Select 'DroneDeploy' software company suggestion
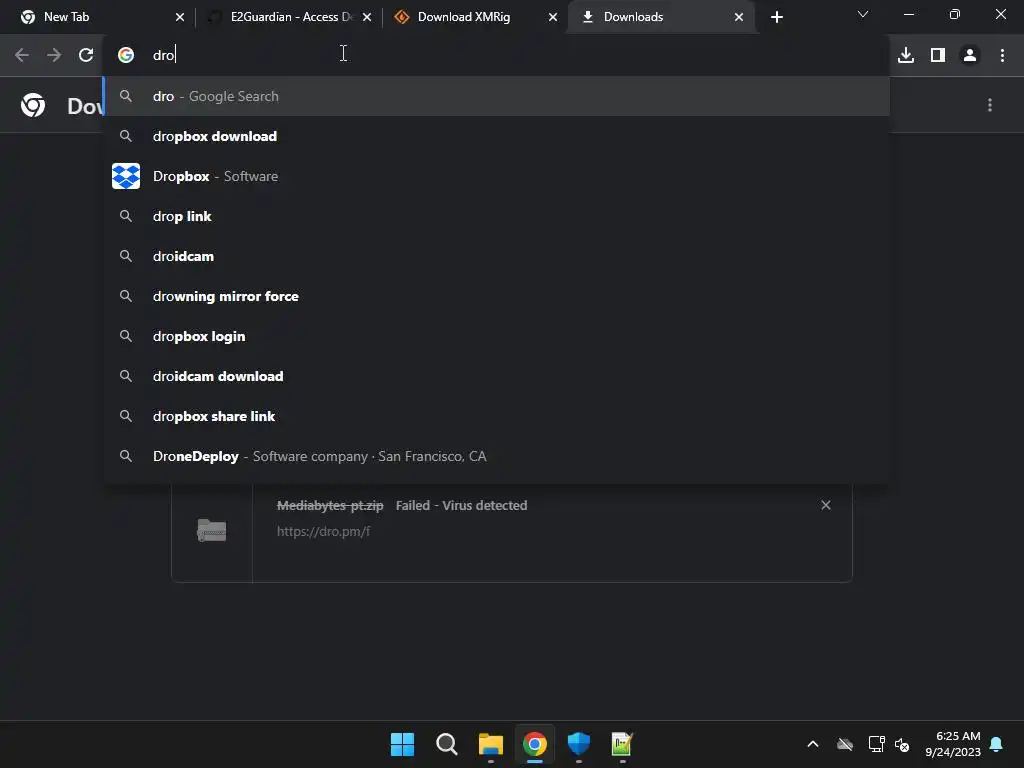This screenshot has width=1024, height=768. click(496, 456)
